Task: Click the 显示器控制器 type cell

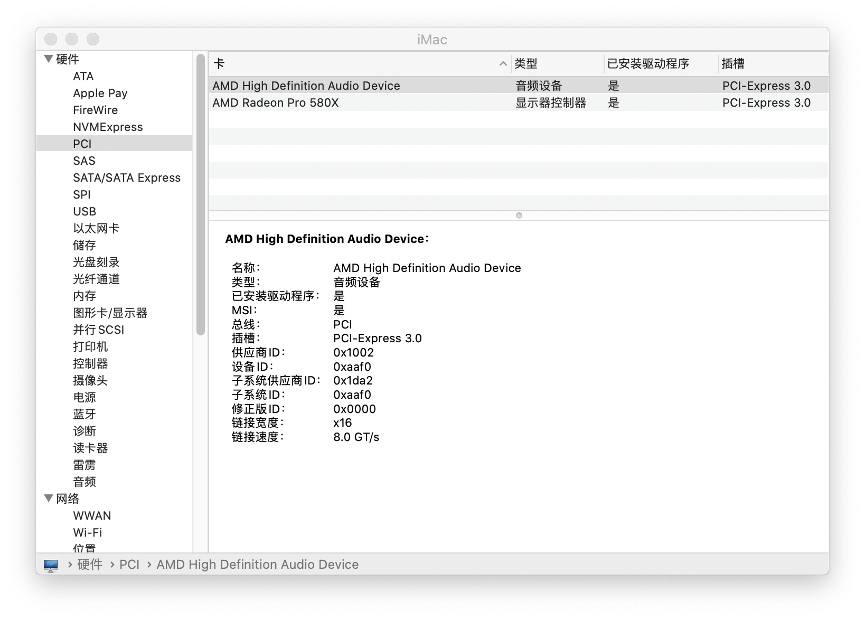Action: pyautogui.click(x=551, y=103)
